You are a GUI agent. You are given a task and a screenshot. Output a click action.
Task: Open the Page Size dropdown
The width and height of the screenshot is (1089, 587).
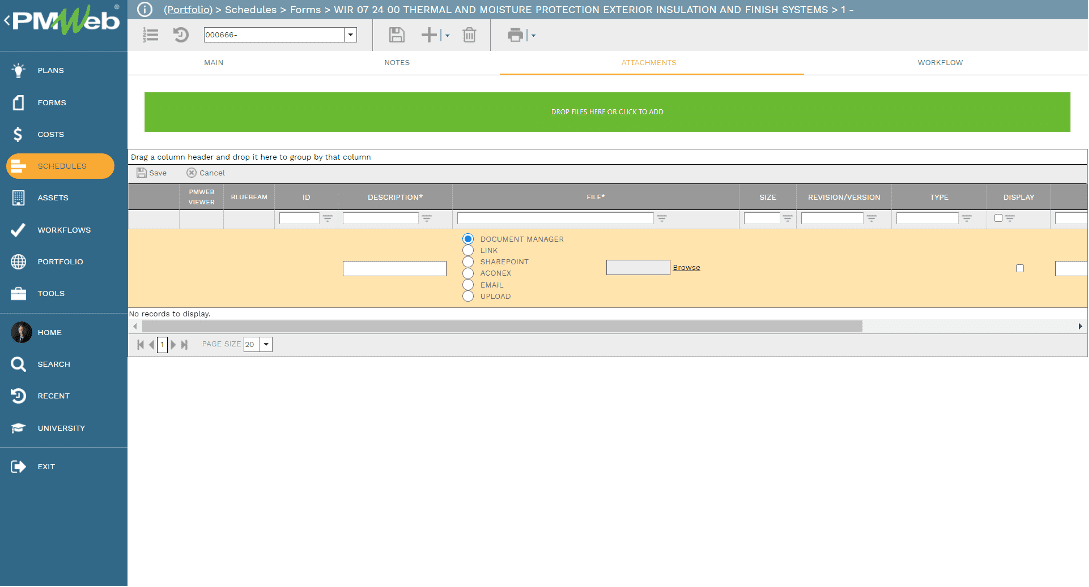pos(266,343)
